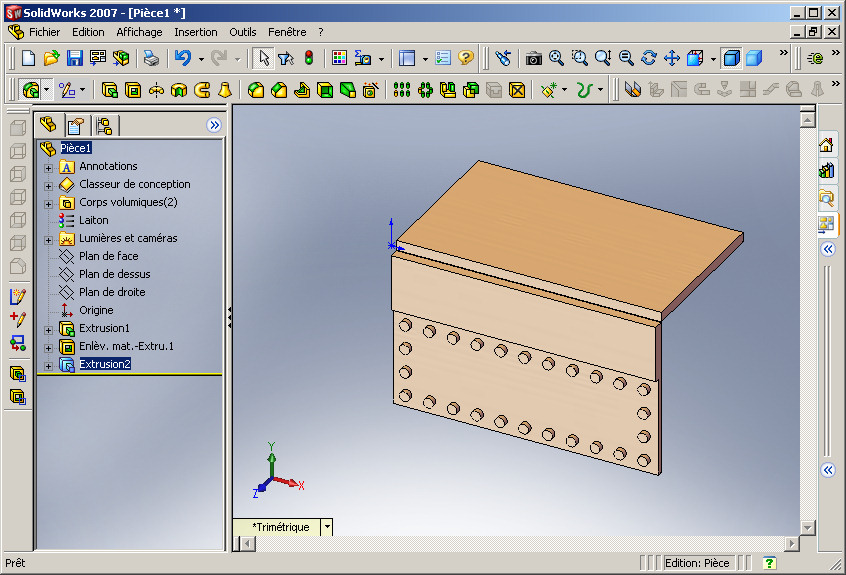Click the camera snapshot icon
The image size is (846, 575).
(x=534, y=58)
